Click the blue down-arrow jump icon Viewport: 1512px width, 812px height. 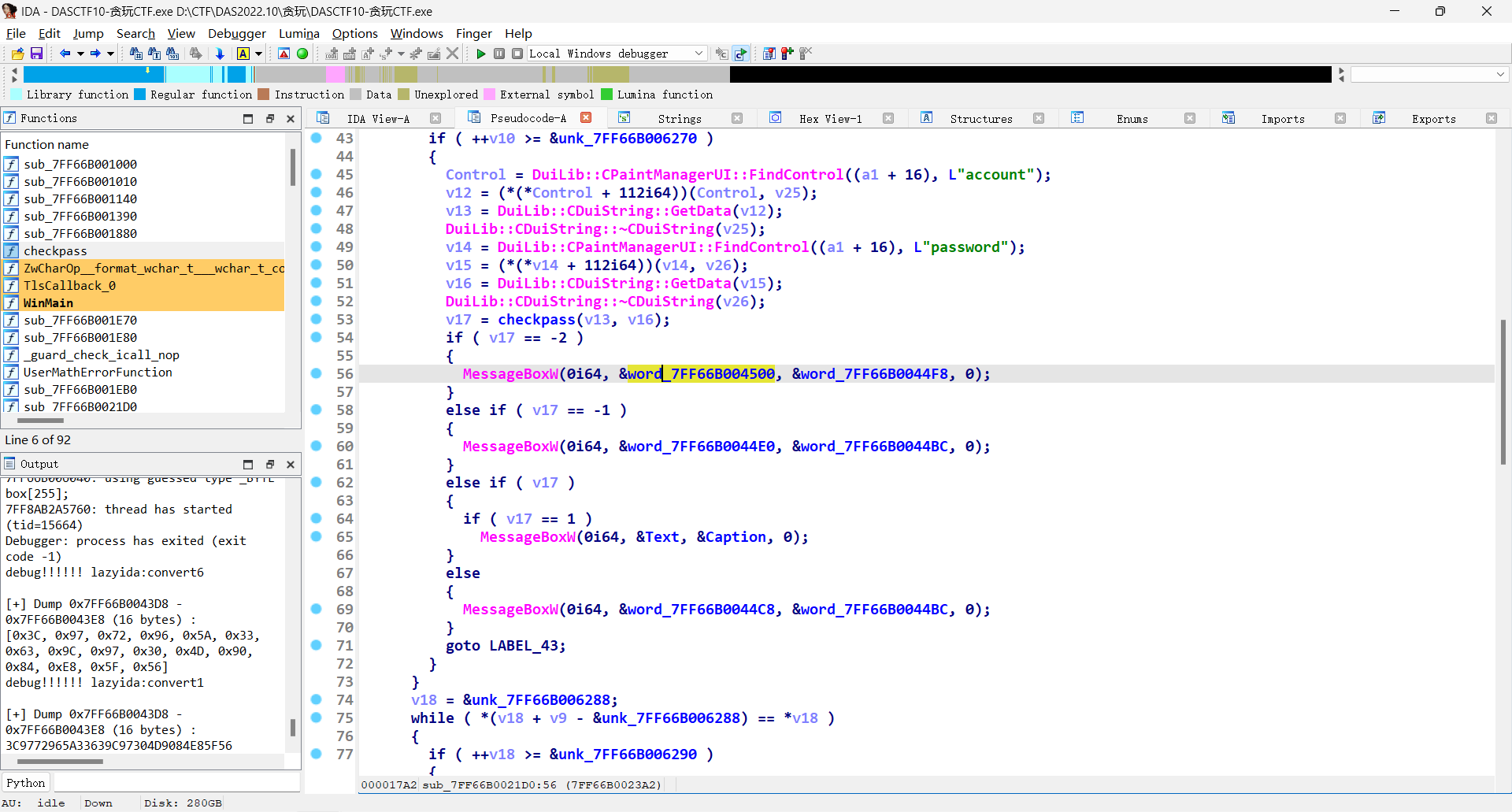(x=220, y=54)
